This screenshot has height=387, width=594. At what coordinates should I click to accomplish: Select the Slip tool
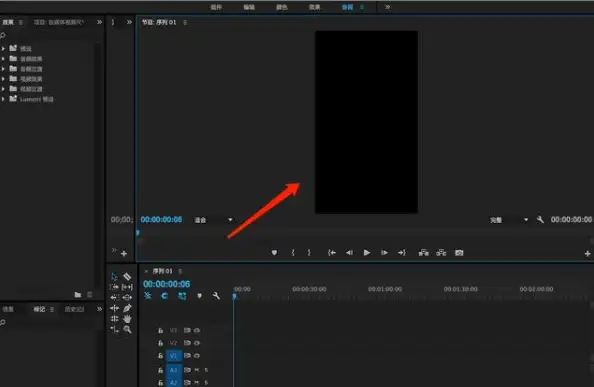(127, 287)
